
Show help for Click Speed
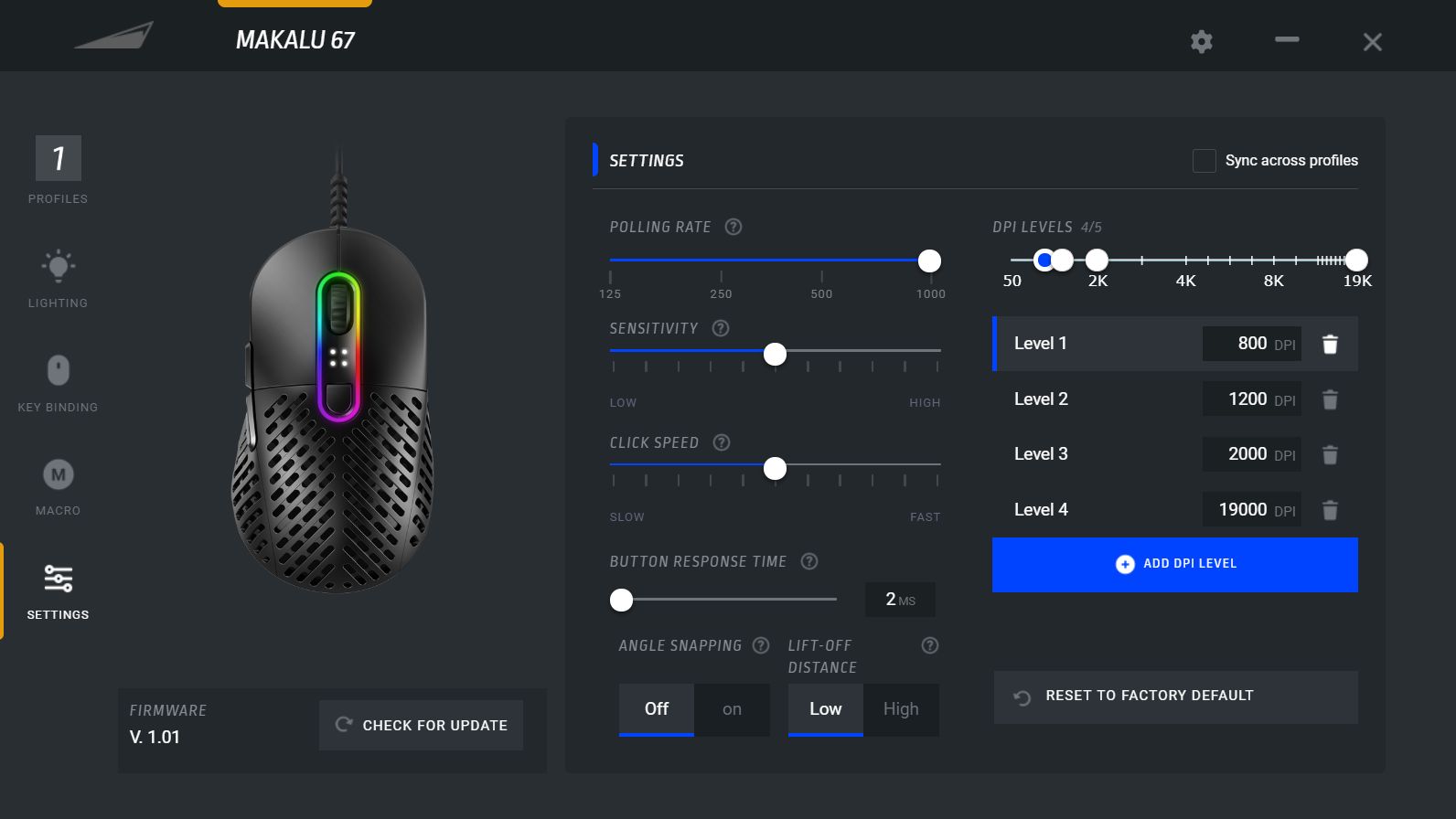pyautogui.click(x=722, y=442)
